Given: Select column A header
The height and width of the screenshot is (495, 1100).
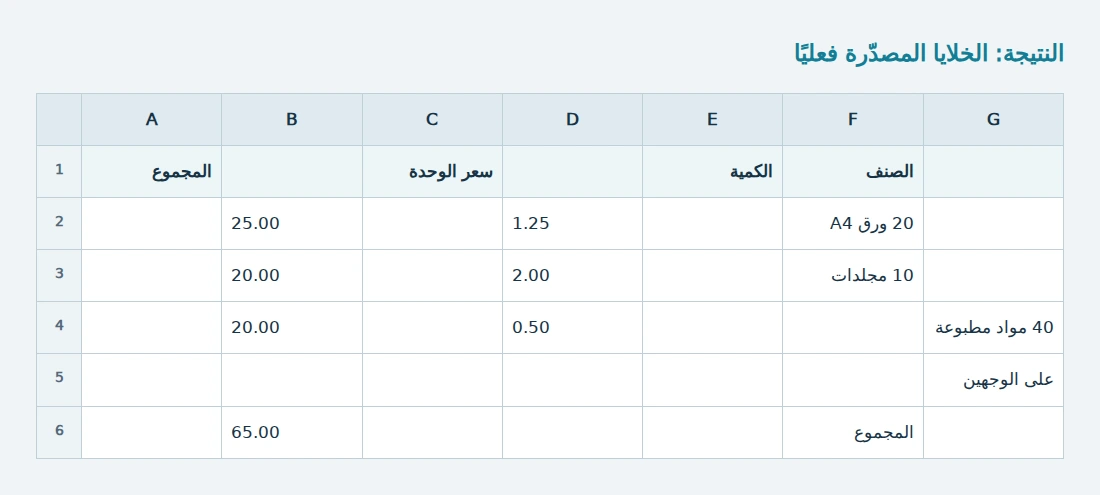Looking at the screenshot, I should point(152,120).
